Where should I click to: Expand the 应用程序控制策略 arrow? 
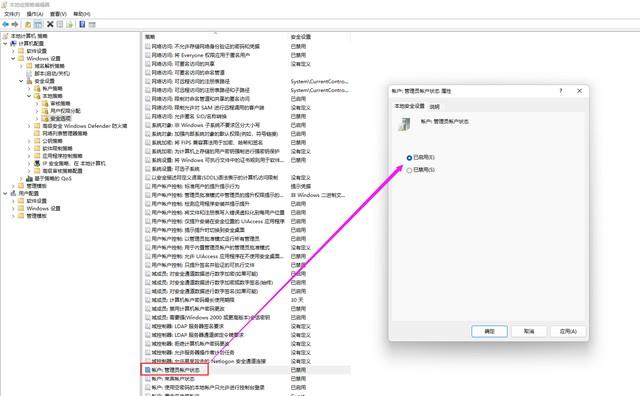(x=29, y=156)
